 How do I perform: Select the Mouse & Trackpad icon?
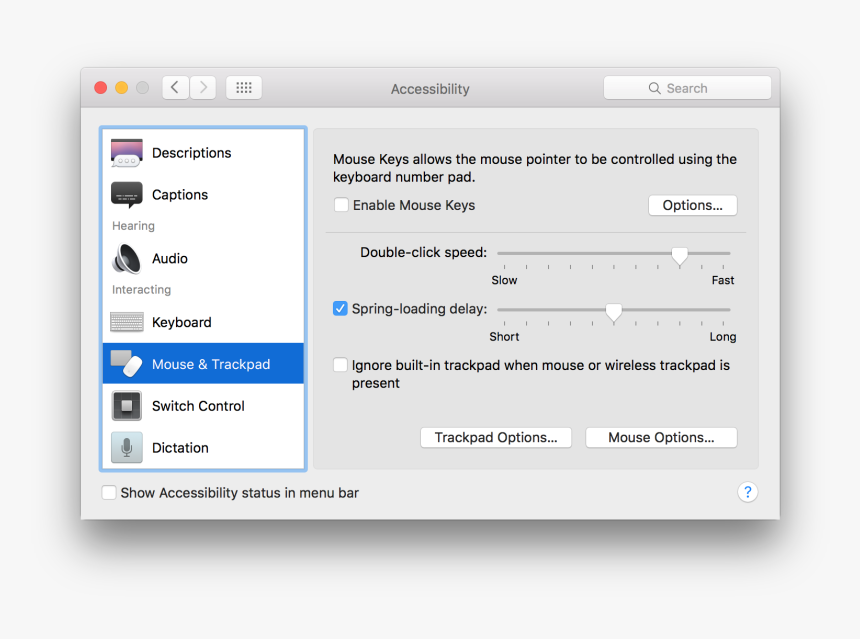pyautogui.click(x=129, y=364)
